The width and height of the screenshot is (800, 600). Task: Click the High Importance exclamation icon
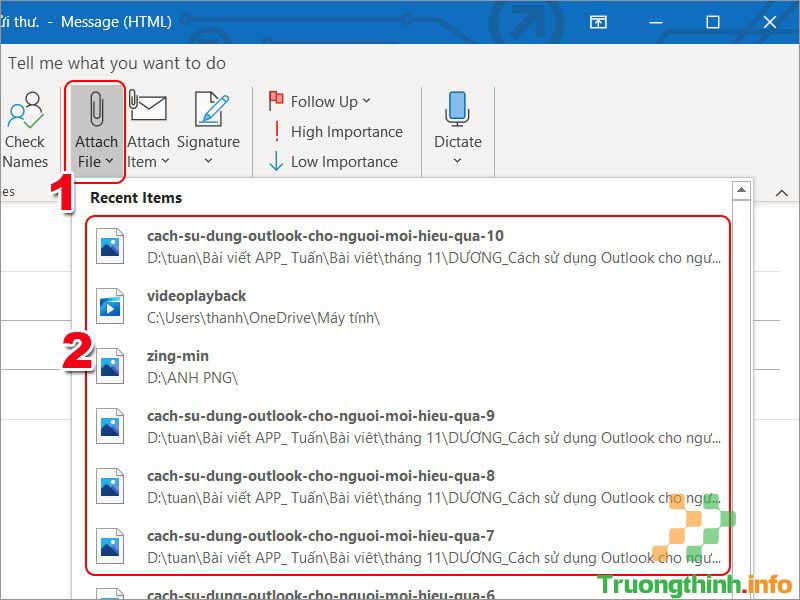click(277, 131)
